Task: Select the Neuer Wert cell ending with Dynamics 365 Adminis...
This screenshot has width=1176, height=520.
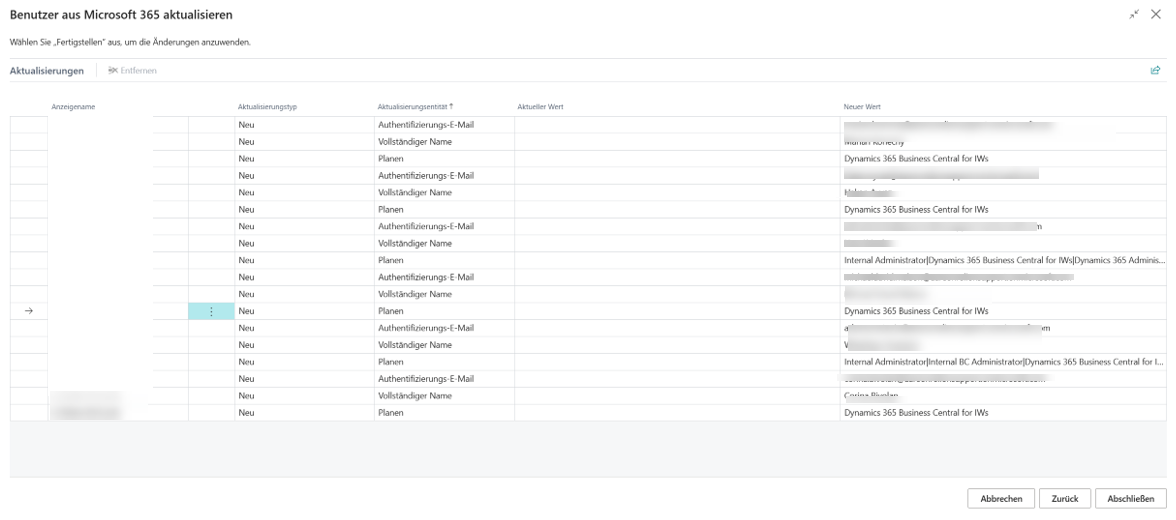Action: pos(1003,260)
